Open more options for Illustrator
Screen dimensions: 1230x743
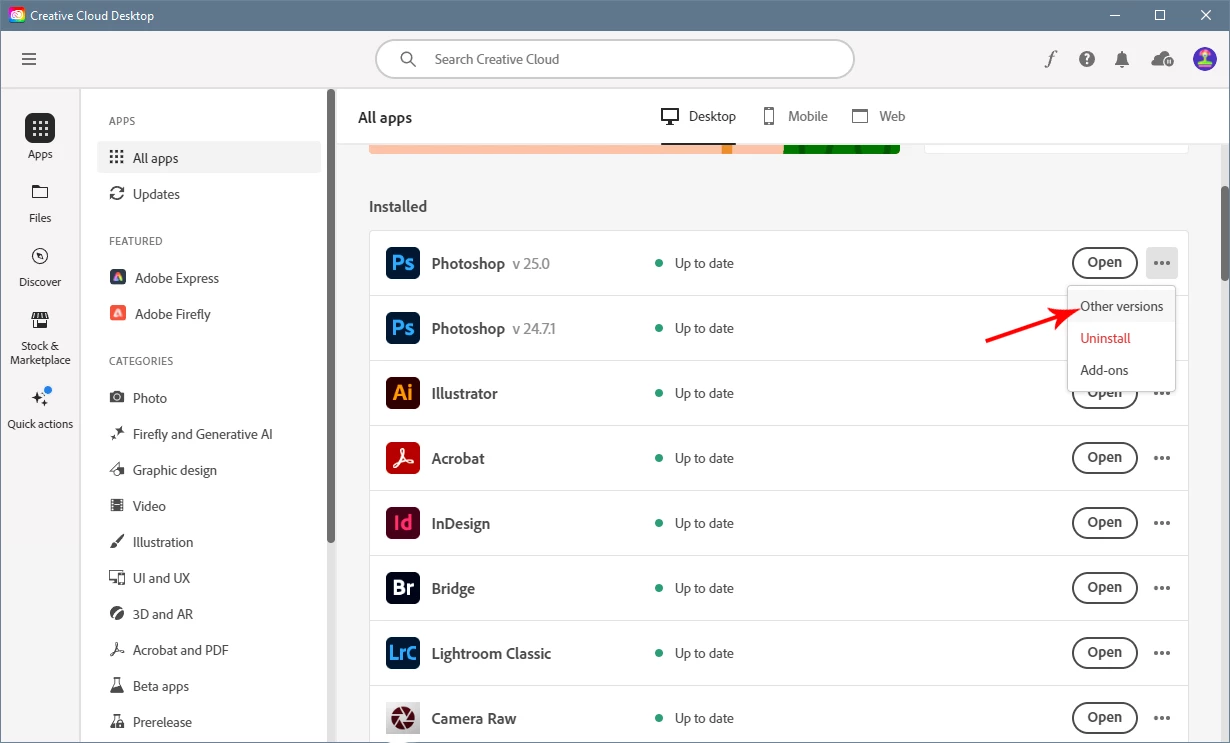point(1162,394)
